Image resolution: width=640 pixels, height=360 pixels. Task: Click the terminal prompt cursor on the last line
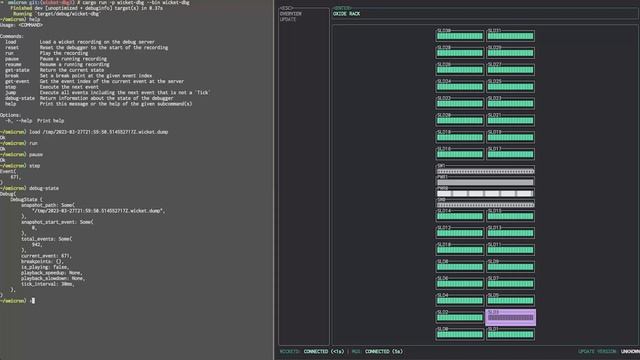pos(33,301)
